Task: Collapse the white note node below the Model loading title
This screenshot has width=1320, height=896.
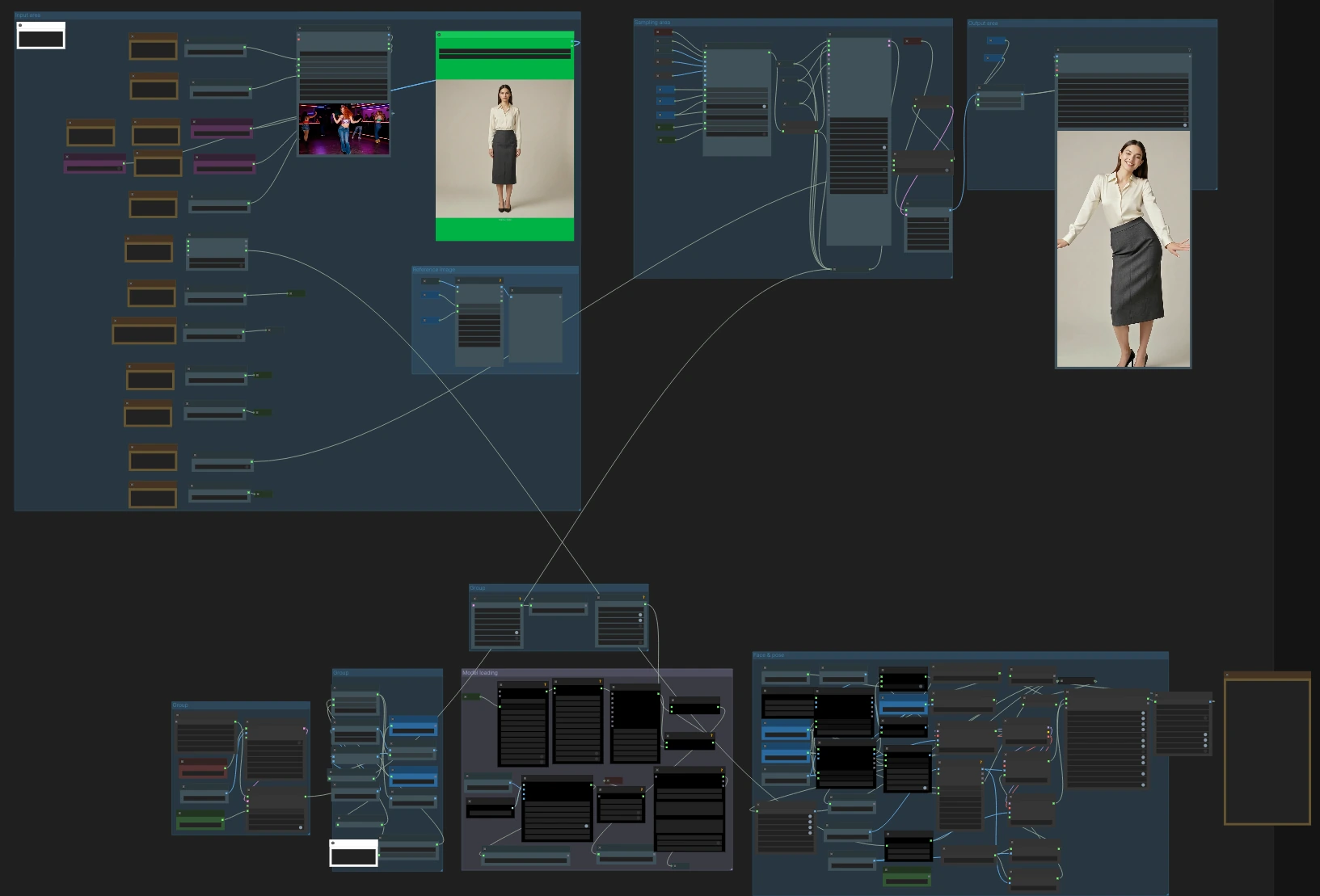Action: [333, 843]
